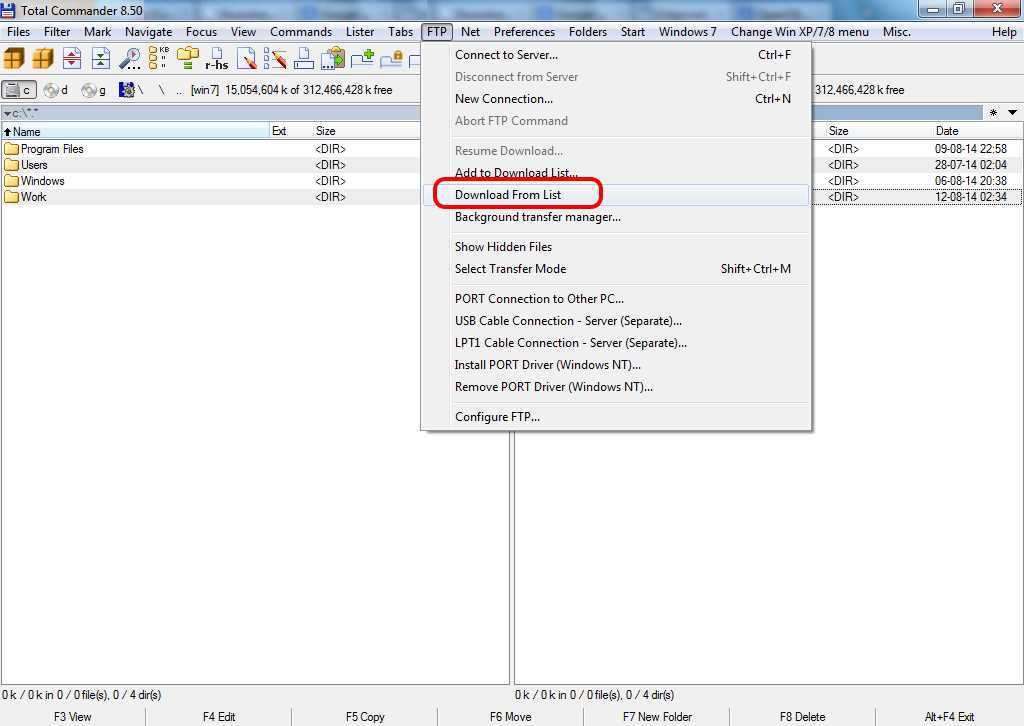Open the Lister menu
The image size is (1024, 726).
point(360,32)
